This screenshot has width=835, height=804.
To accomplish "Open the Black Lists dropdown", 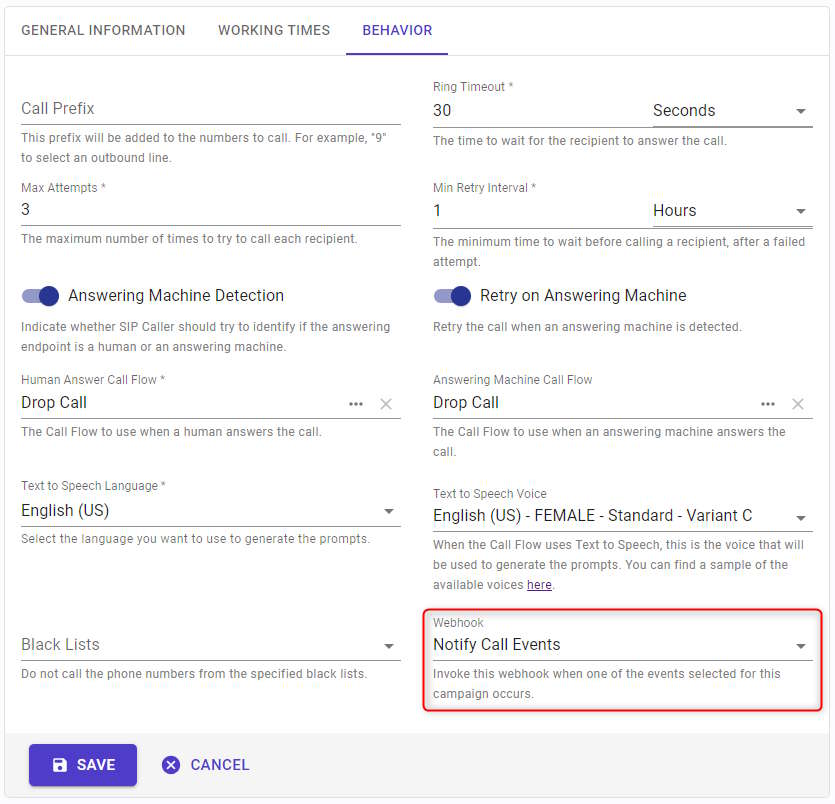I will 211,645.
